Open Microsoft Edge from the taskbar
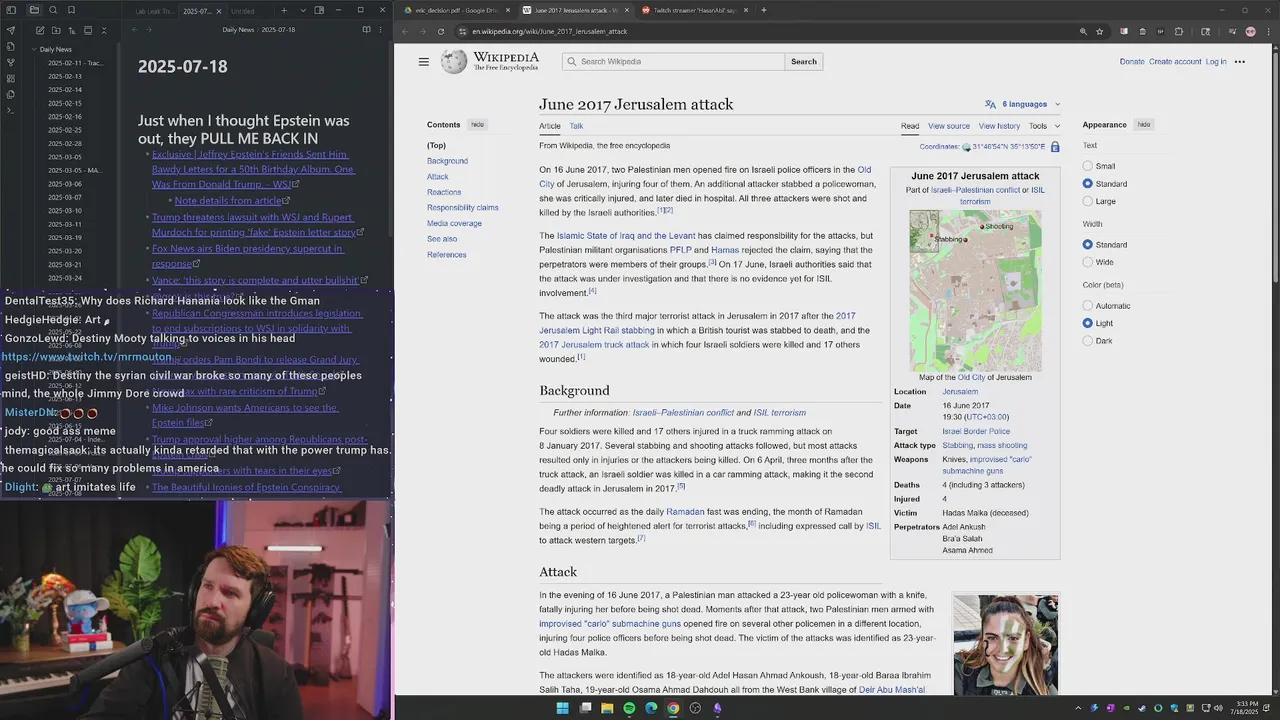1280x720 pixels. click(651, 708)
